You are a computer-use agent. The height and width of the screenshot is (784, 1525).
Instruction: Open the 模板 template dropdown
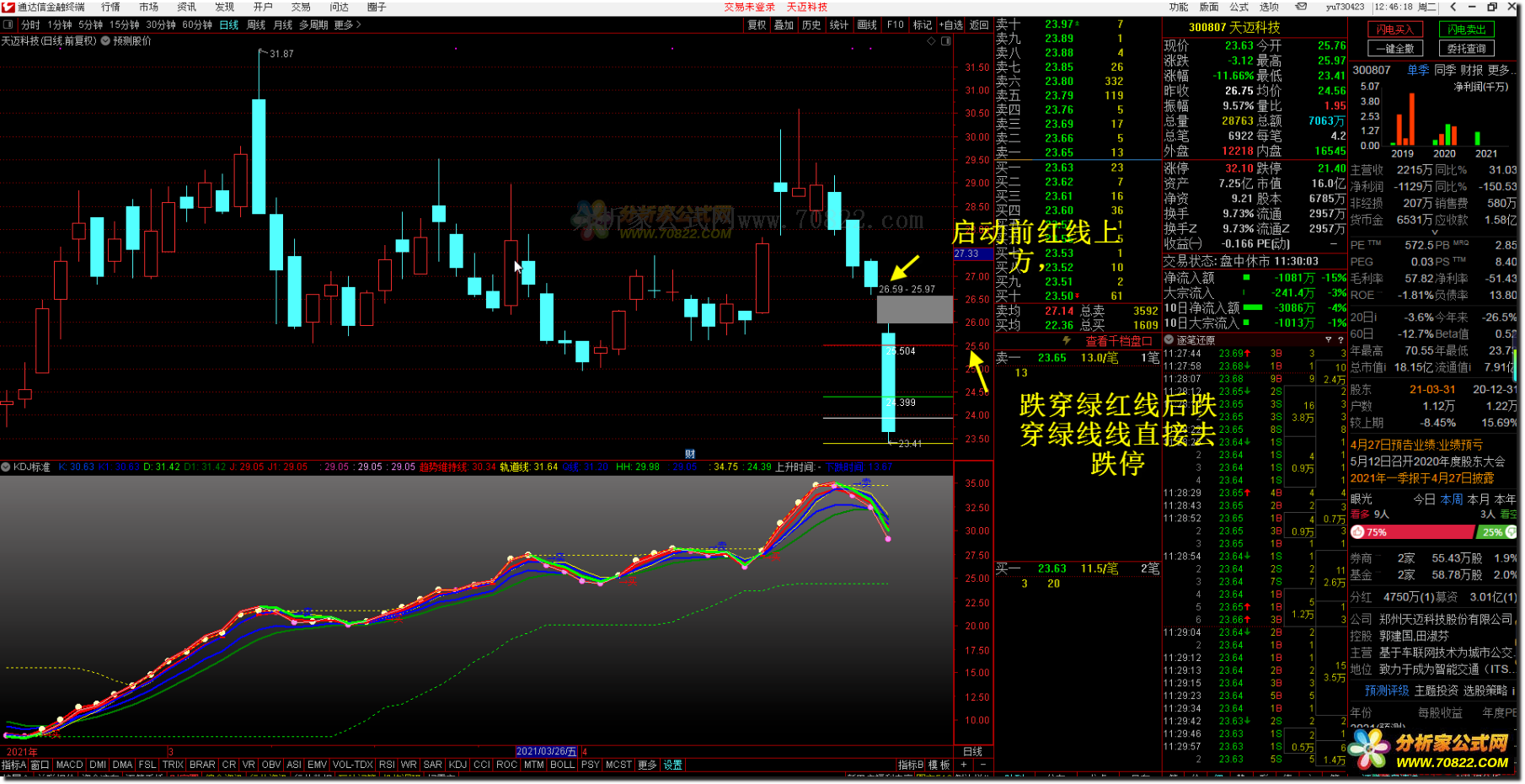click(939, 765)
